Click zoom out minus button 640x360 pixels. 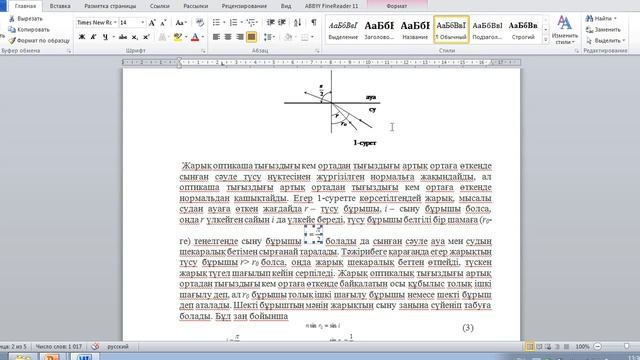point(598,347)
